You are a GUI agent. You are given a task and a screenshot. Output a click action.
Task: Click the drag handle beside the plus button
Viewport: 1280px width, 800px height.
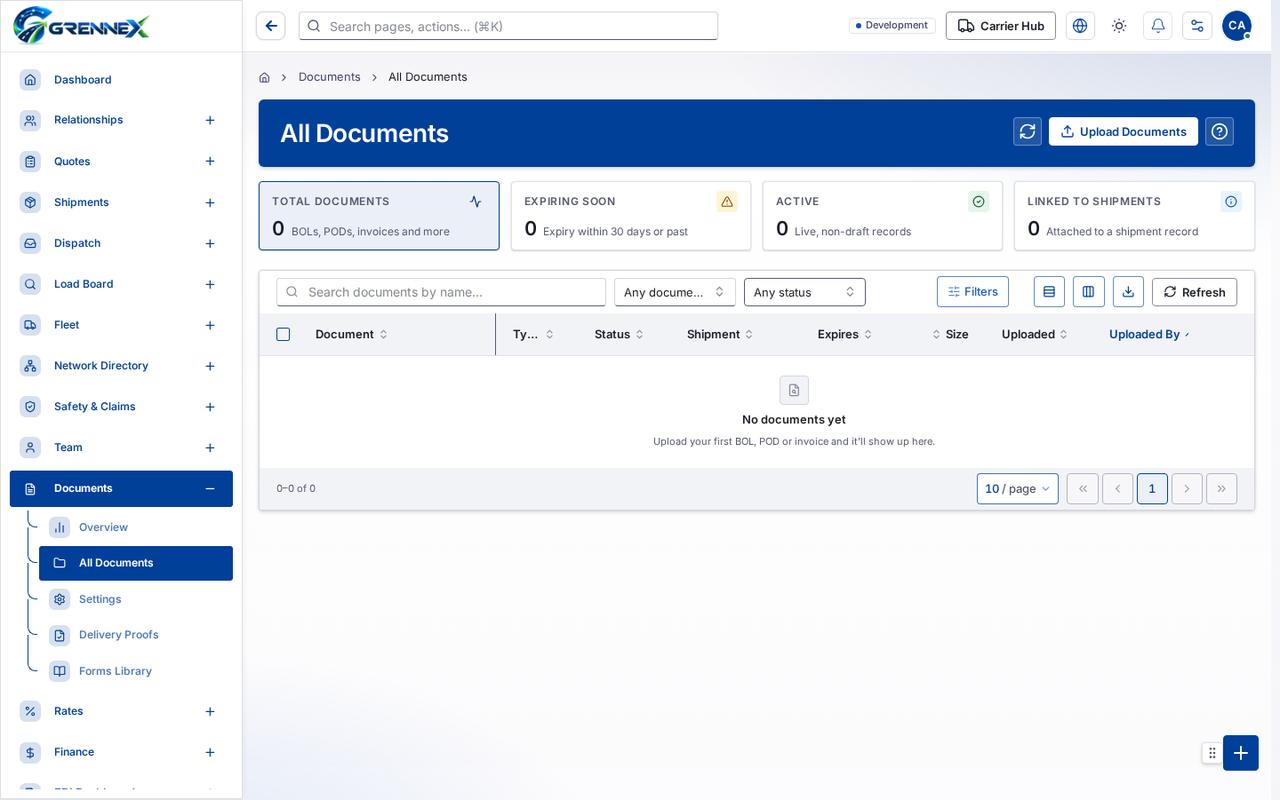point(1212,753)
